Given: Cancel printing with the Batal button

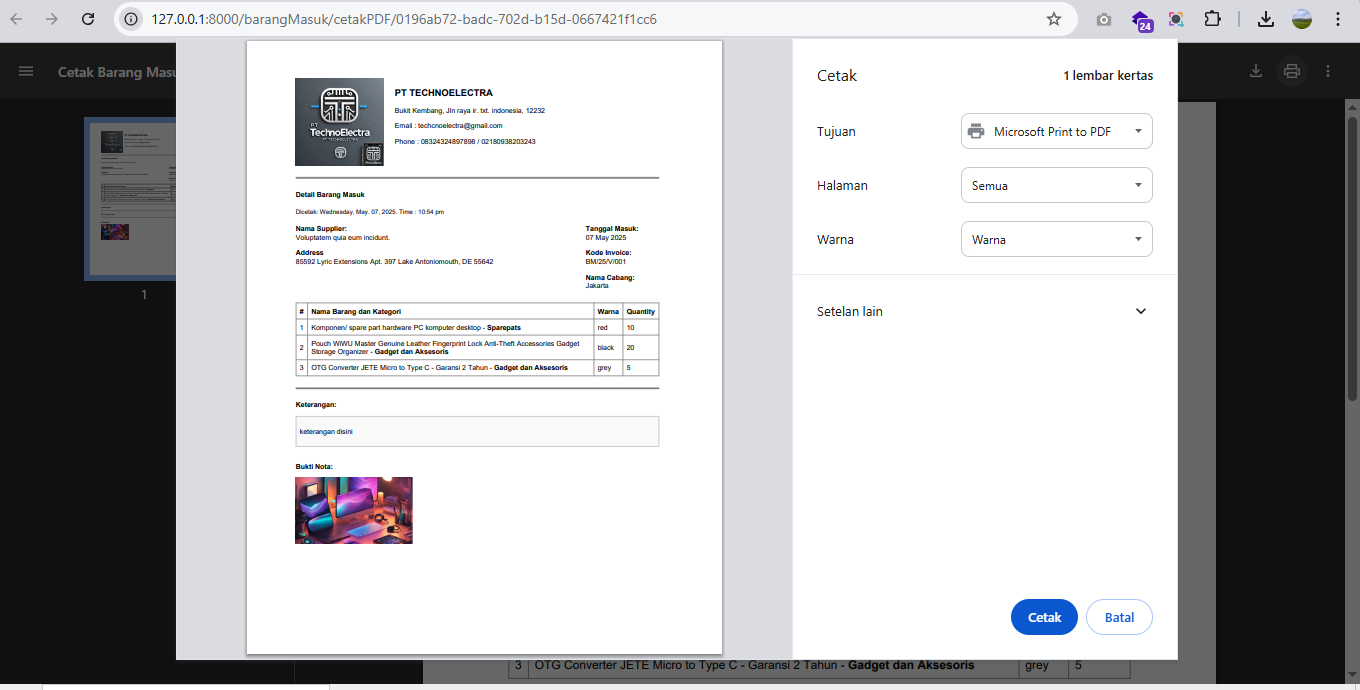Looking at the screenshot, I should [x=1119, y=617].
